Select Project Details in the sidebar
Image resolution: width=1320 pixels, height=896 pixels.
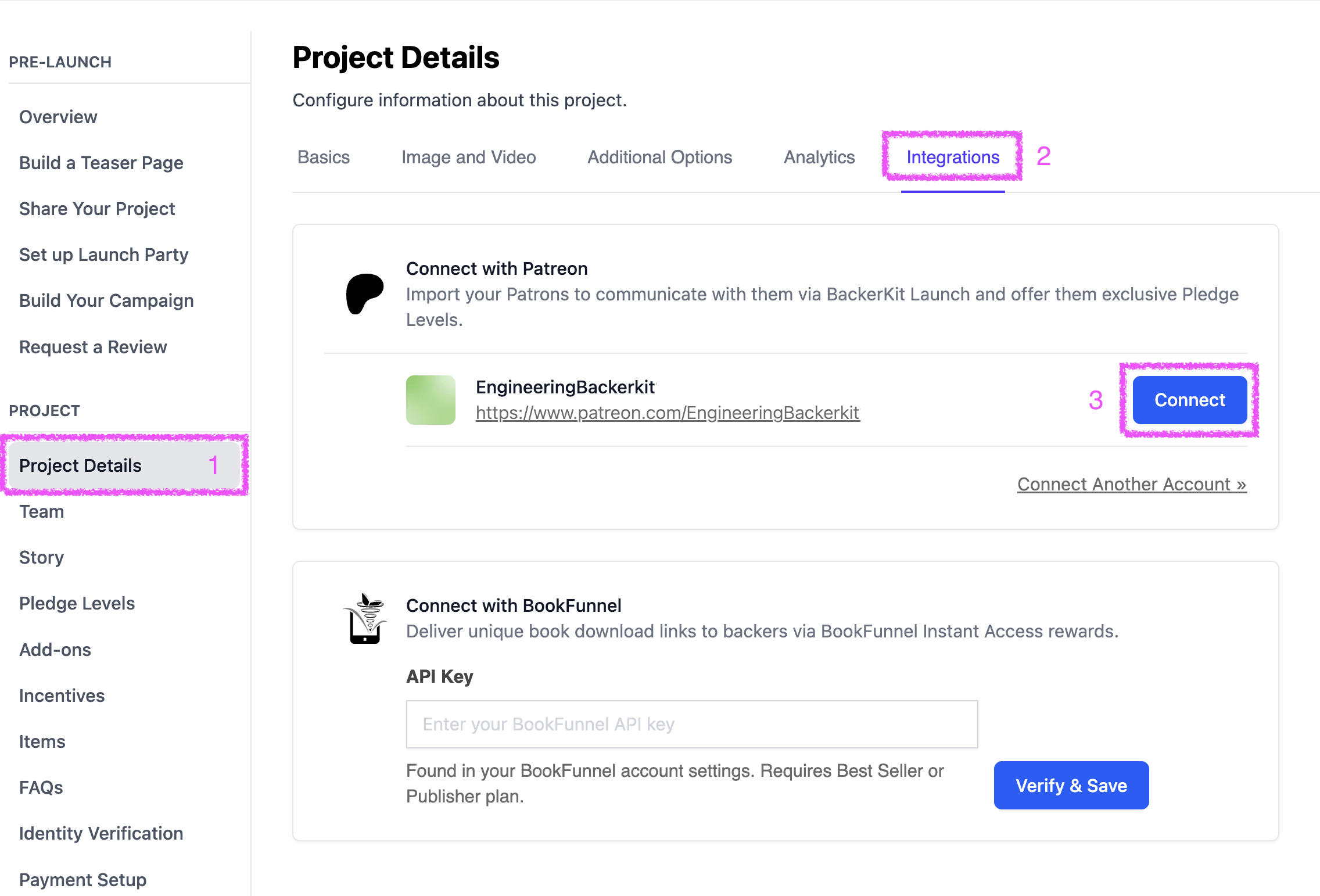(x=80, y=465)
